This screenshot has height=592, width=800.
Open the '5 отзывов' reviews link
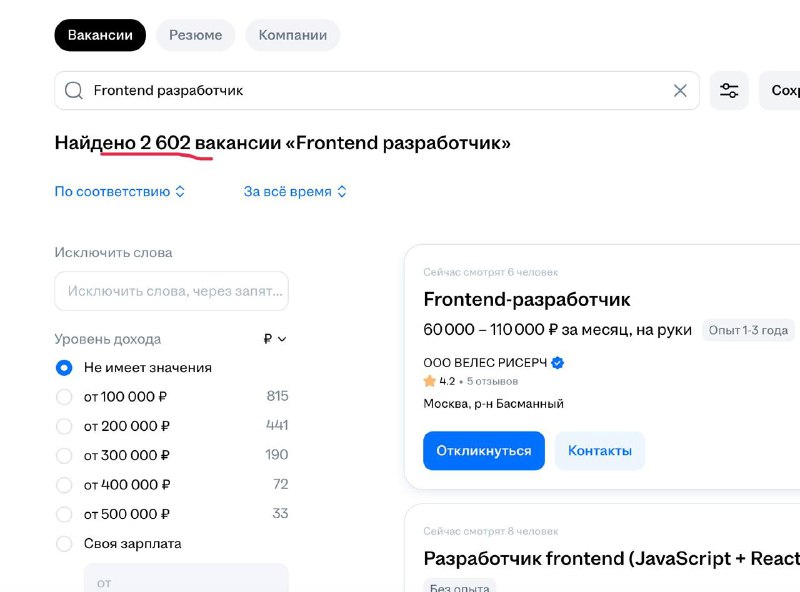492,381
